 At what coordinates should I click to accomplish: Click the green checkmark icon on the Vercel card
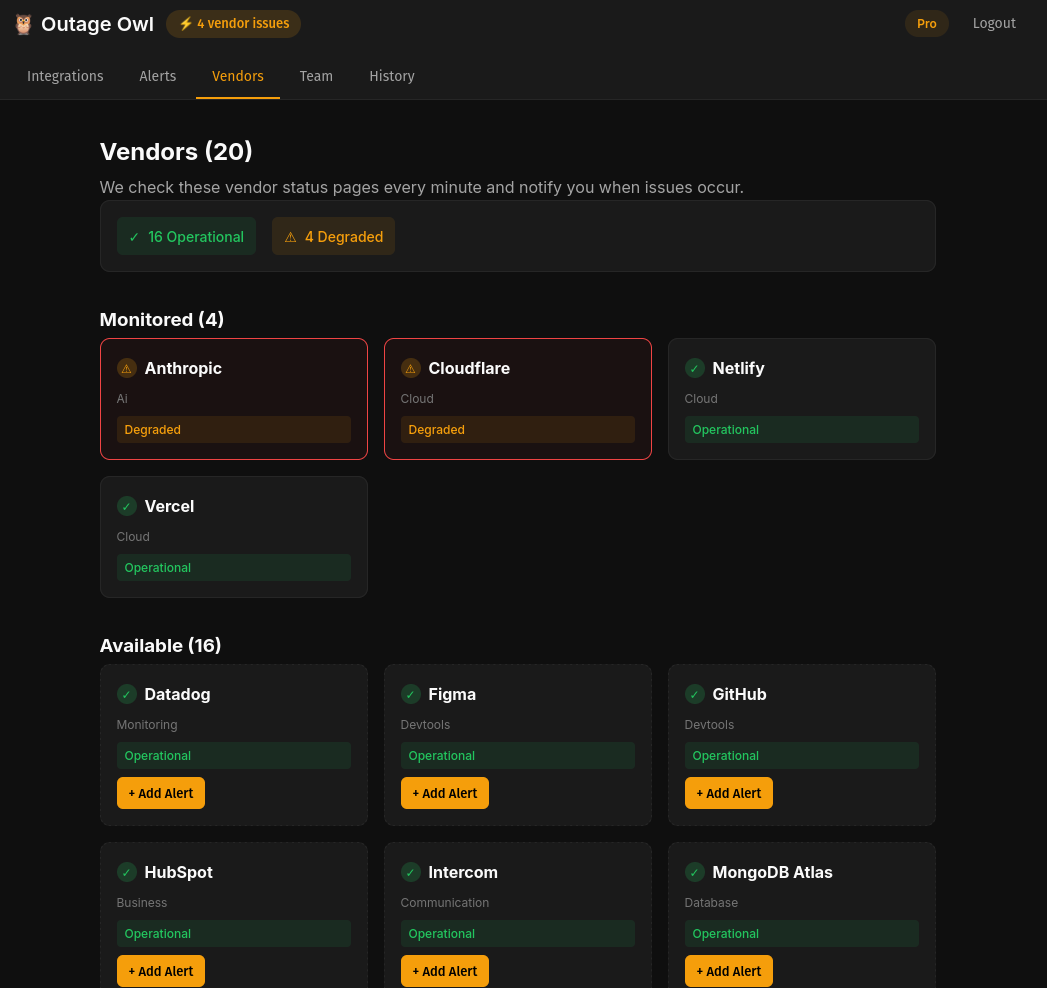click(126, 506)
